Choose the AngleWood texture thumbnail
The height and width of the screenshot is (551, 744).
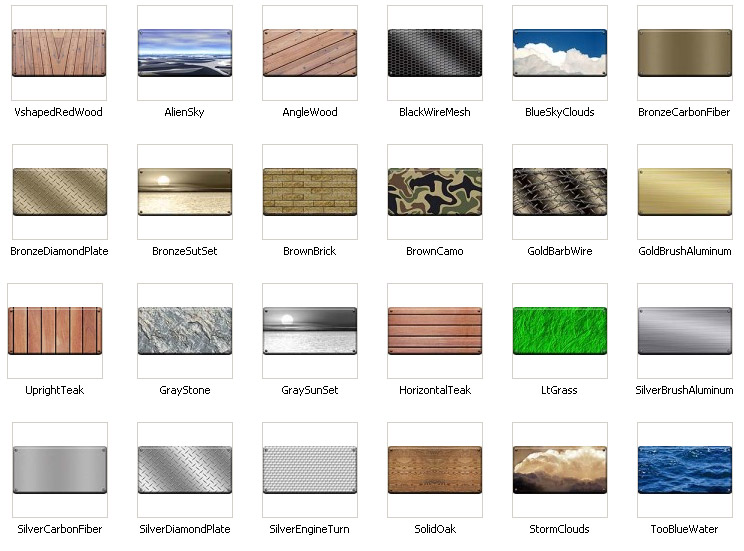click(x=310, y=53)
